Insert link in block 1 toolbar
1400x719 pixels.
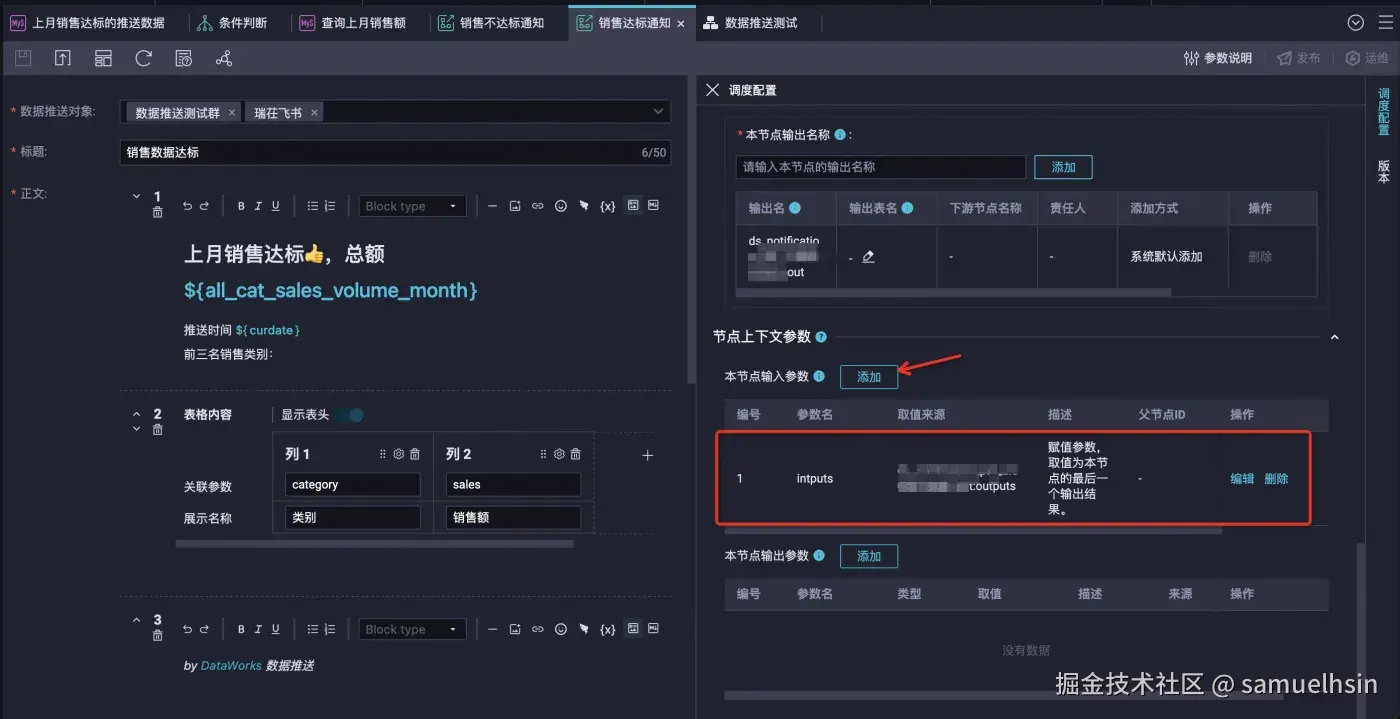pos(538,206)
